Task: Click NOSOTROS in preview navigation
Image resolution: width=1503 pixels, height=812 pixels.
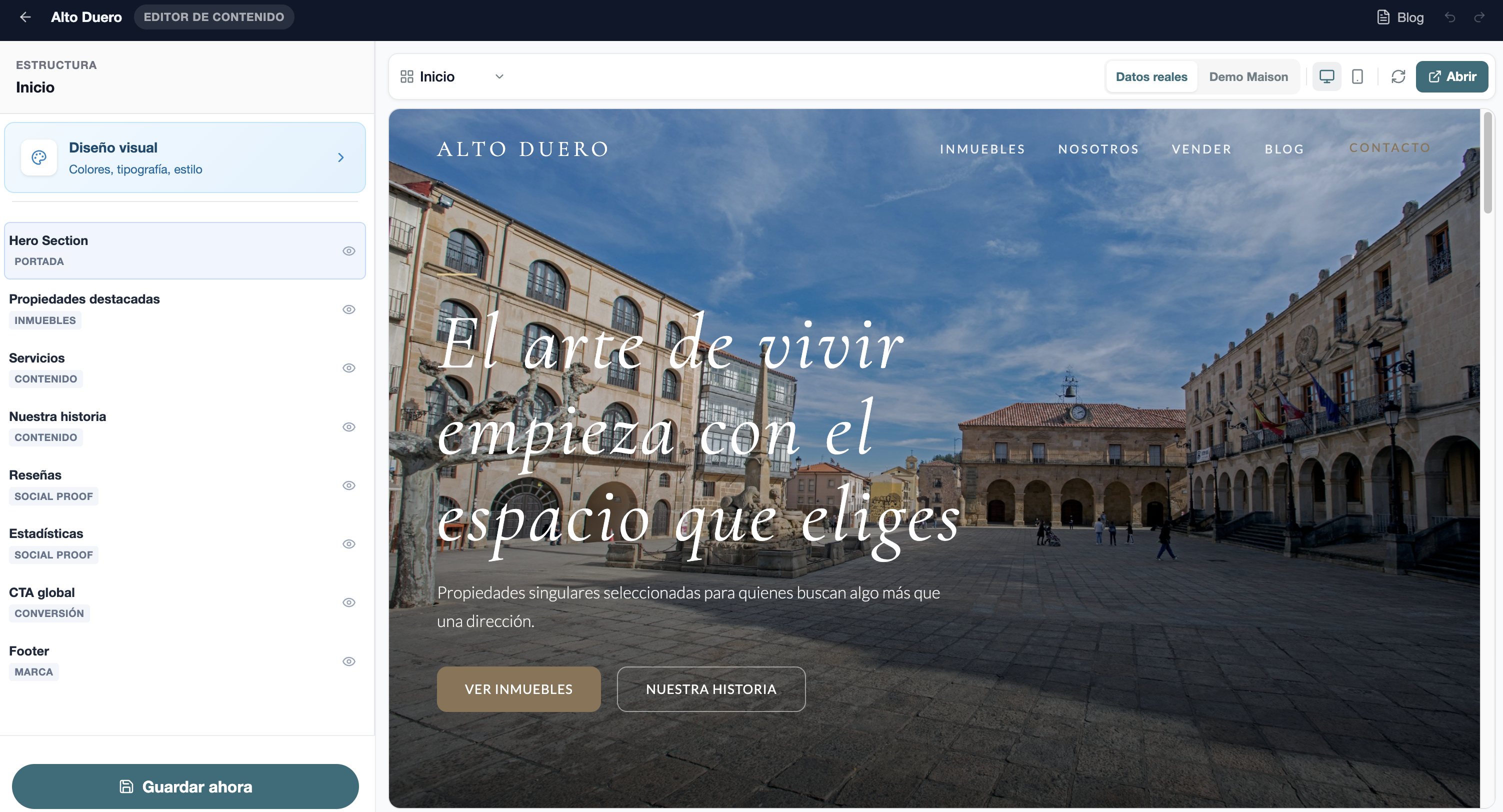Action: point(1098,149)
